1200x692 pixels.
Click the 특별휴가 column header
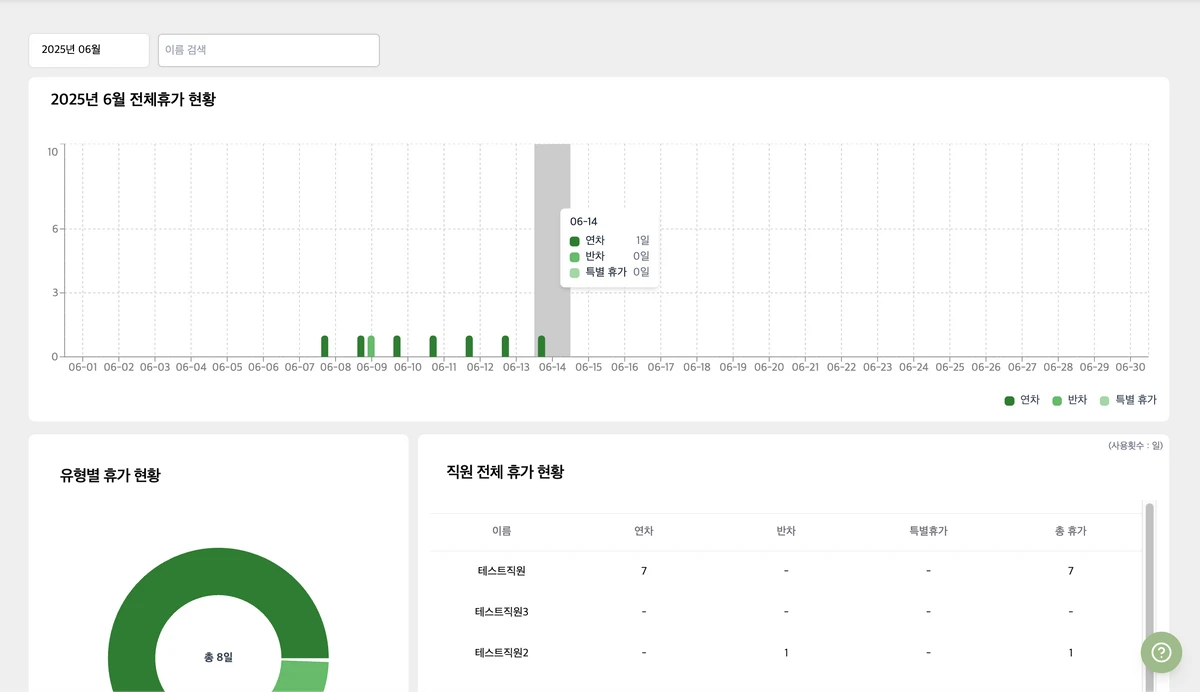pos(928,531)
